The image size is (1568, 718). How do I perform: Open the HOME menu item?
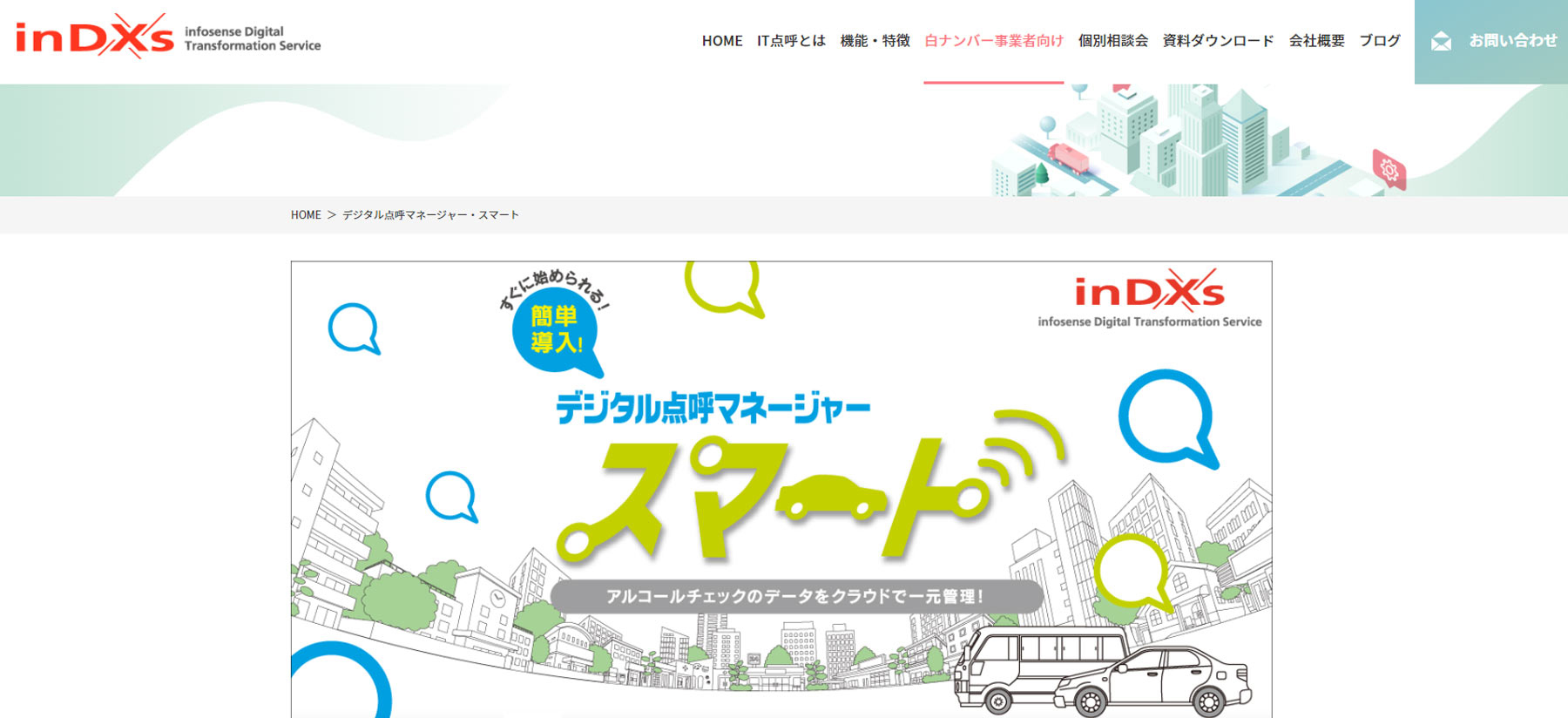point(722,41)
